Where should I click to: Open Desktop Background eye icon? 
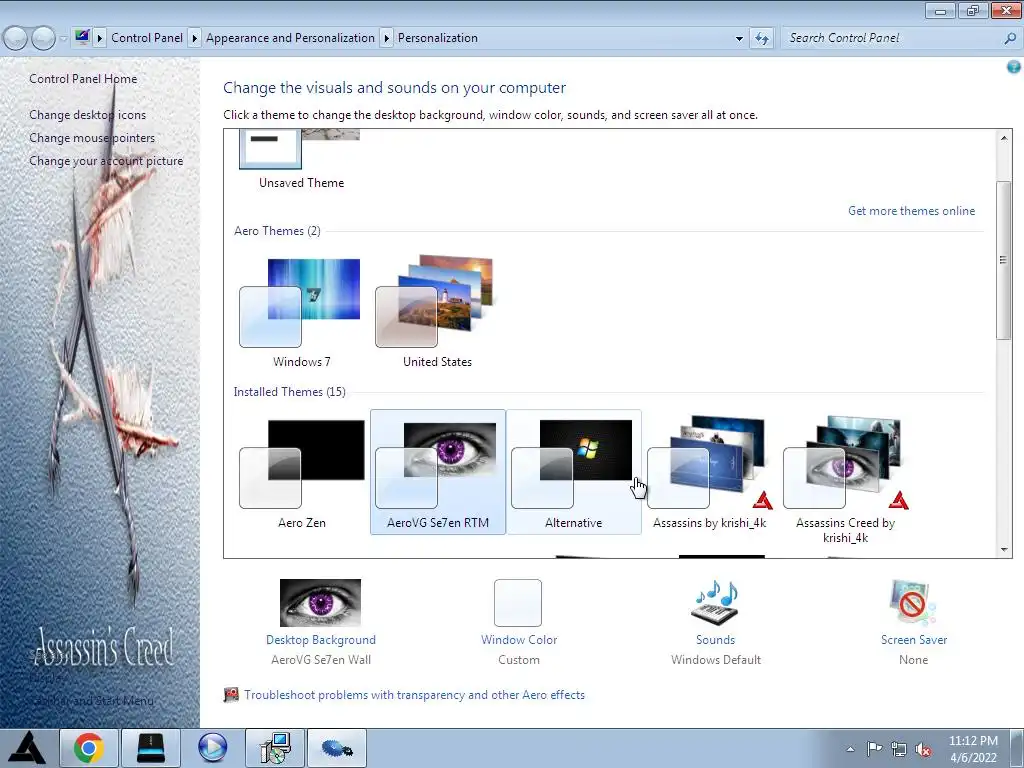(x=320, y=603)
